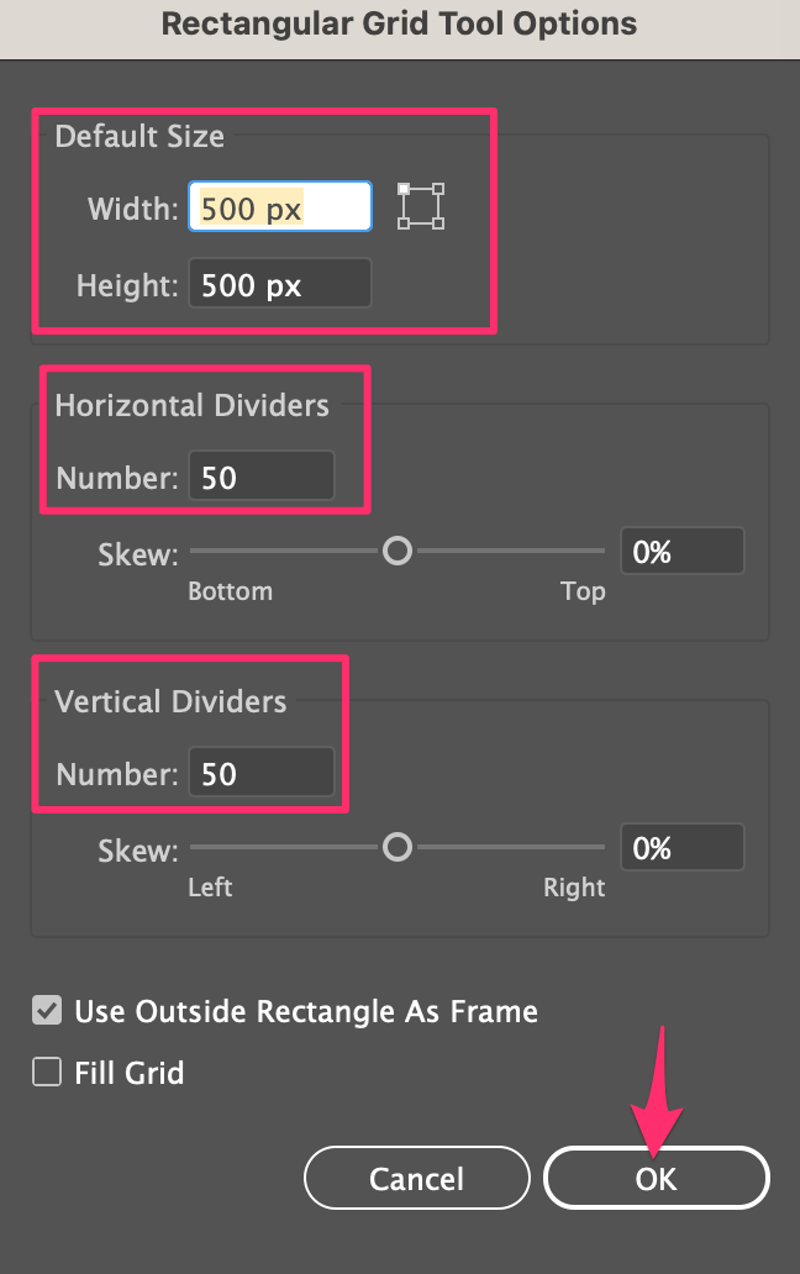The height and width of the screenshot is (1274, 800).
Task: Click the right edge anchor of the reference locator
Action: 438,206
